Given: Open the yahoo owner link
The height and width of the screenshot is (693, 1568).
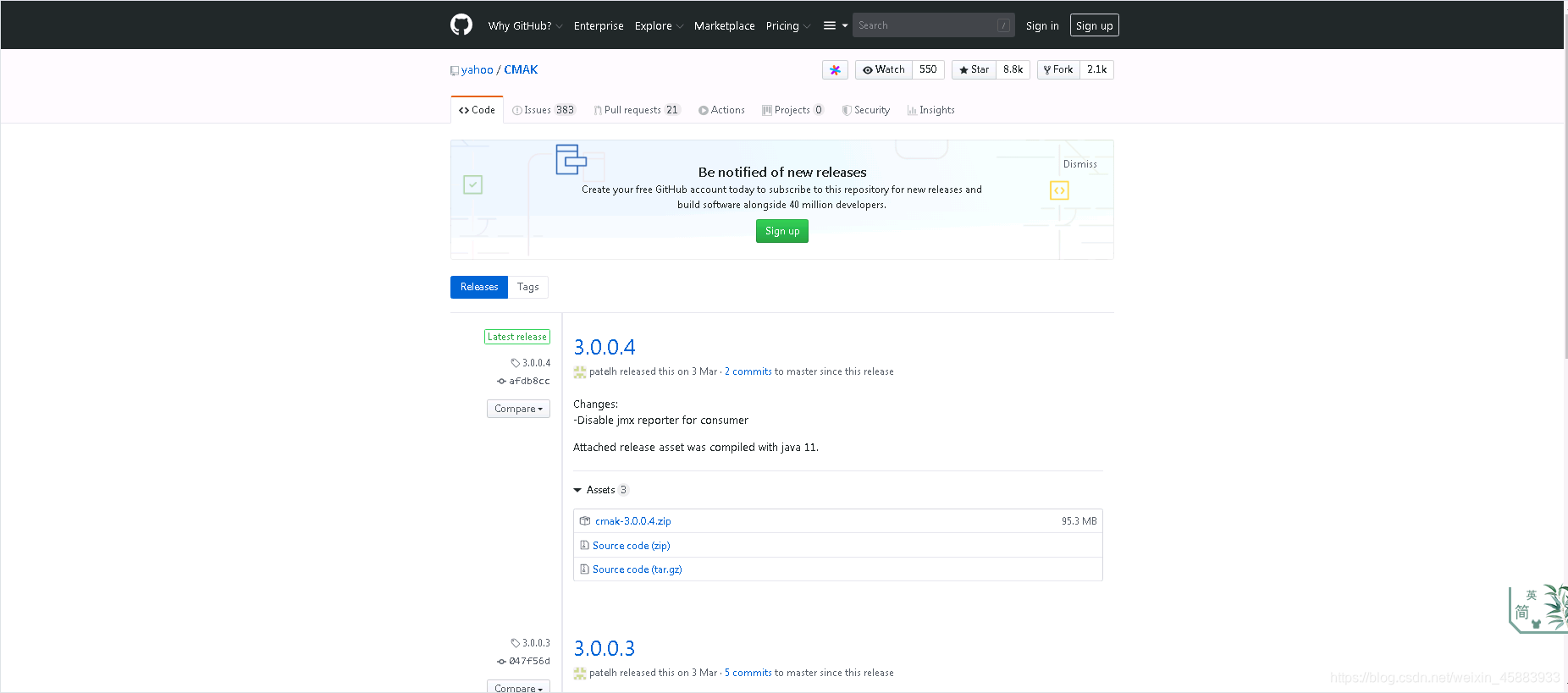Looking at the screenshot, I should [x=478, y=70].
